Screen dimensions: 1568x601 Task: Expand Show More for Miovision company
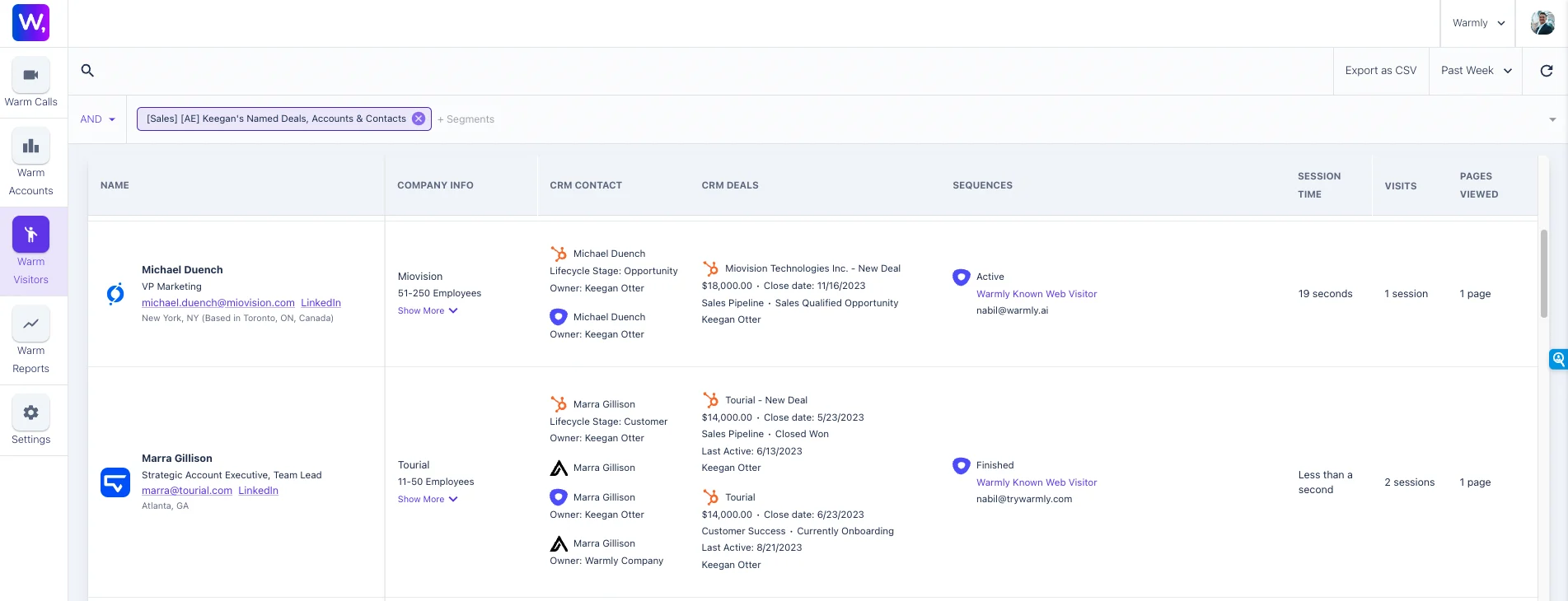click(428, 310)
